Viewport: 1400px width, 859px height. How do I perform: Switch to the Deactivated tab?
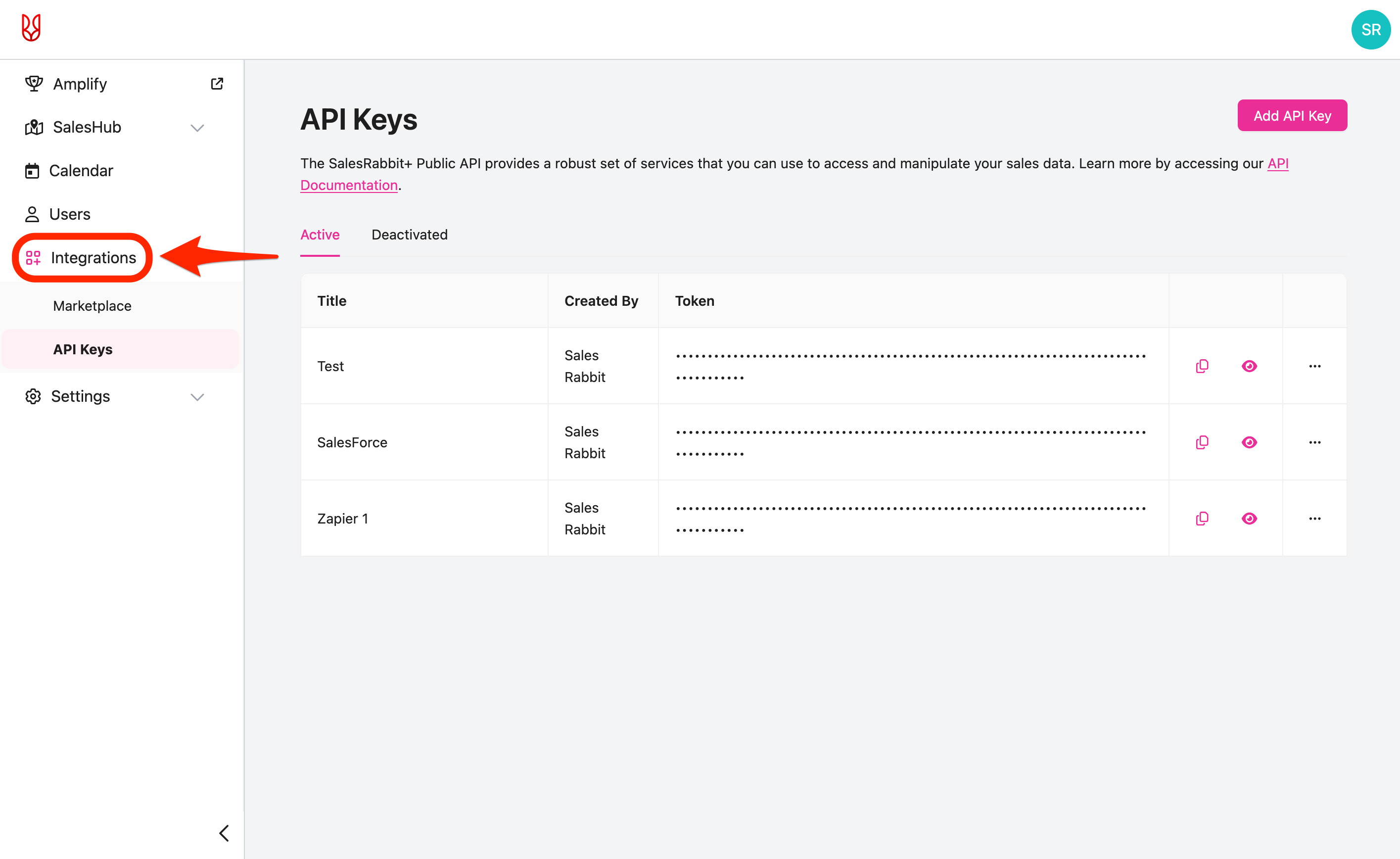[x=409, y=235]
